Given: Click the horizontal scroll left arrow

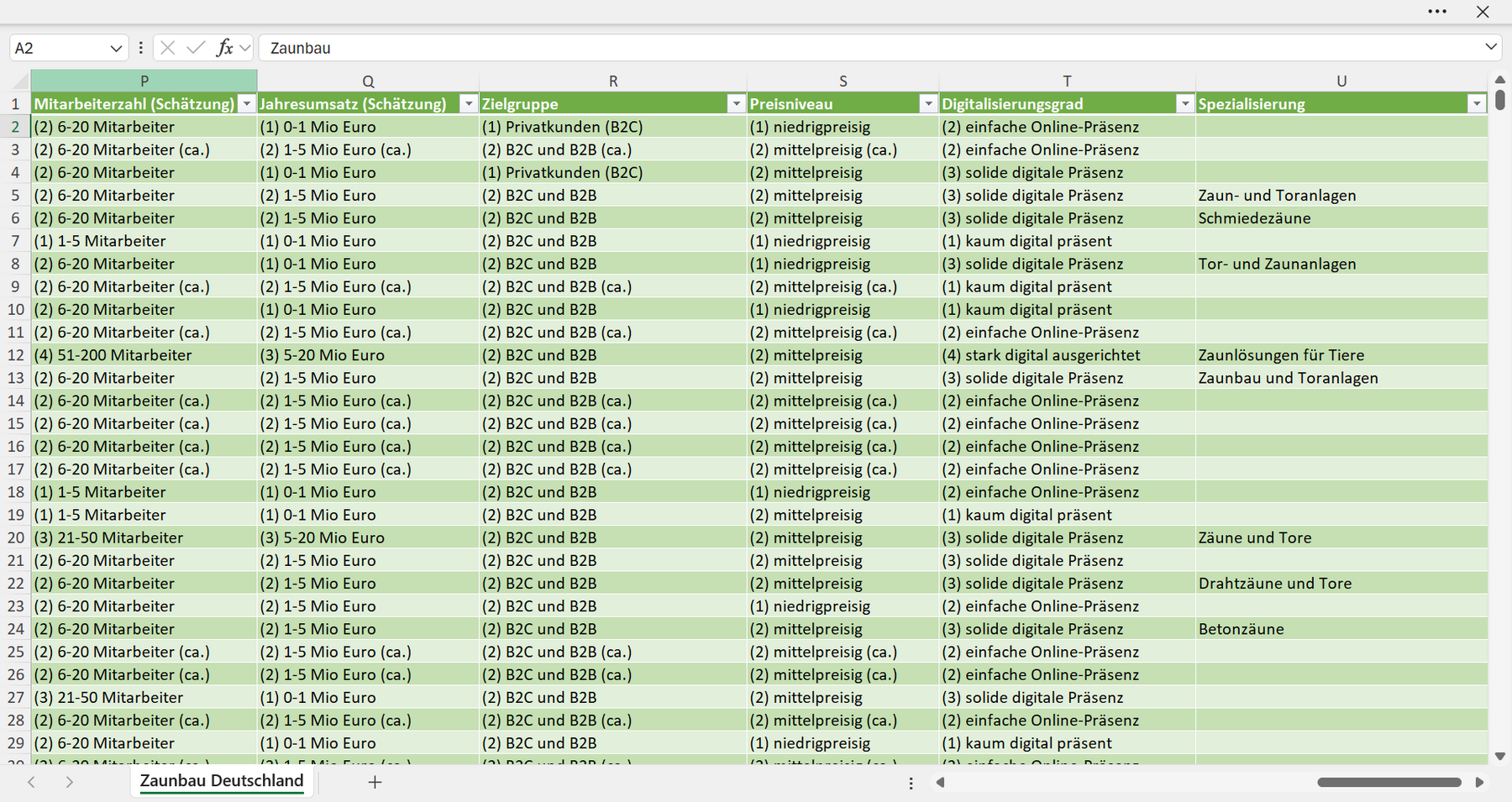Looking at the screenshot, I should (x=941, y=783).
